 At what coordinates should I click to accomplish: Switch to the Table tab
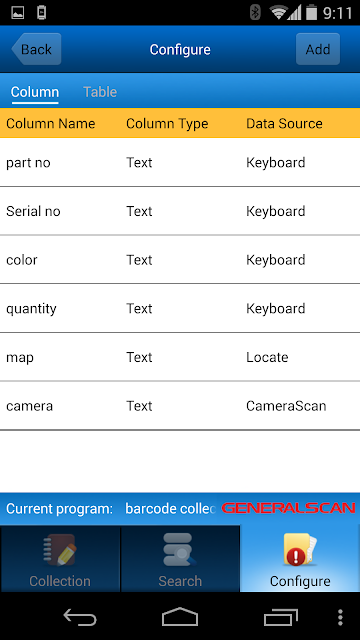(x=100, y=92)
